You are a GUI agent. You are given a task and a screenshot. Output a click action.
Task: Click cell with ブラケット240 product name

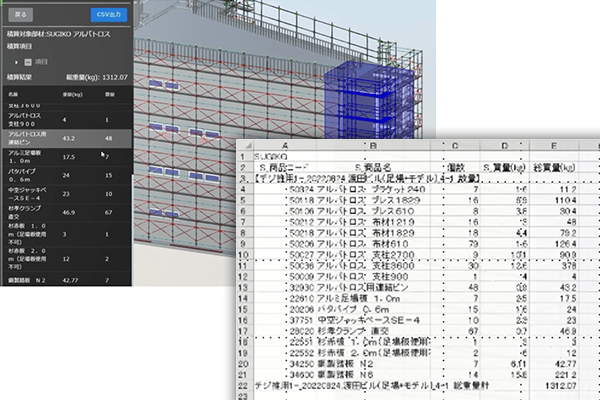point(373,189)
